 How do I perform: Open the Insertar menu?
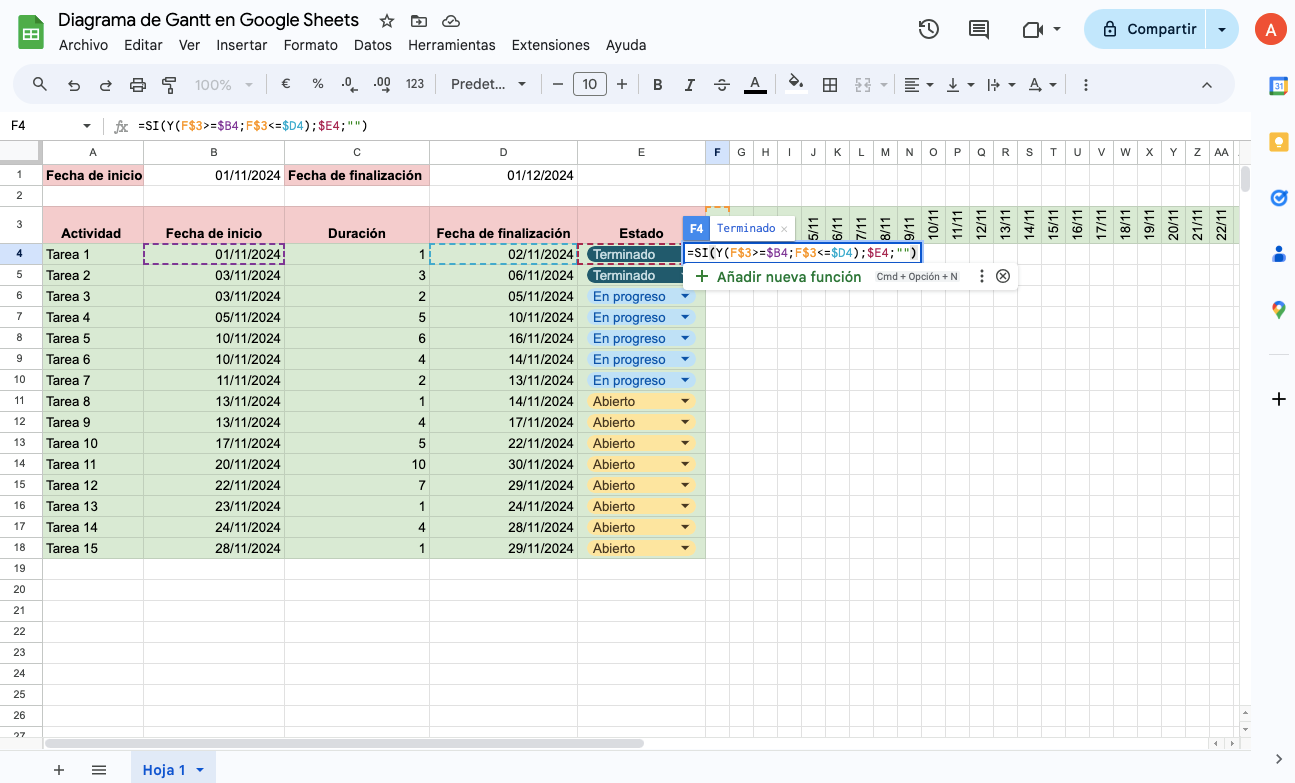241,45
